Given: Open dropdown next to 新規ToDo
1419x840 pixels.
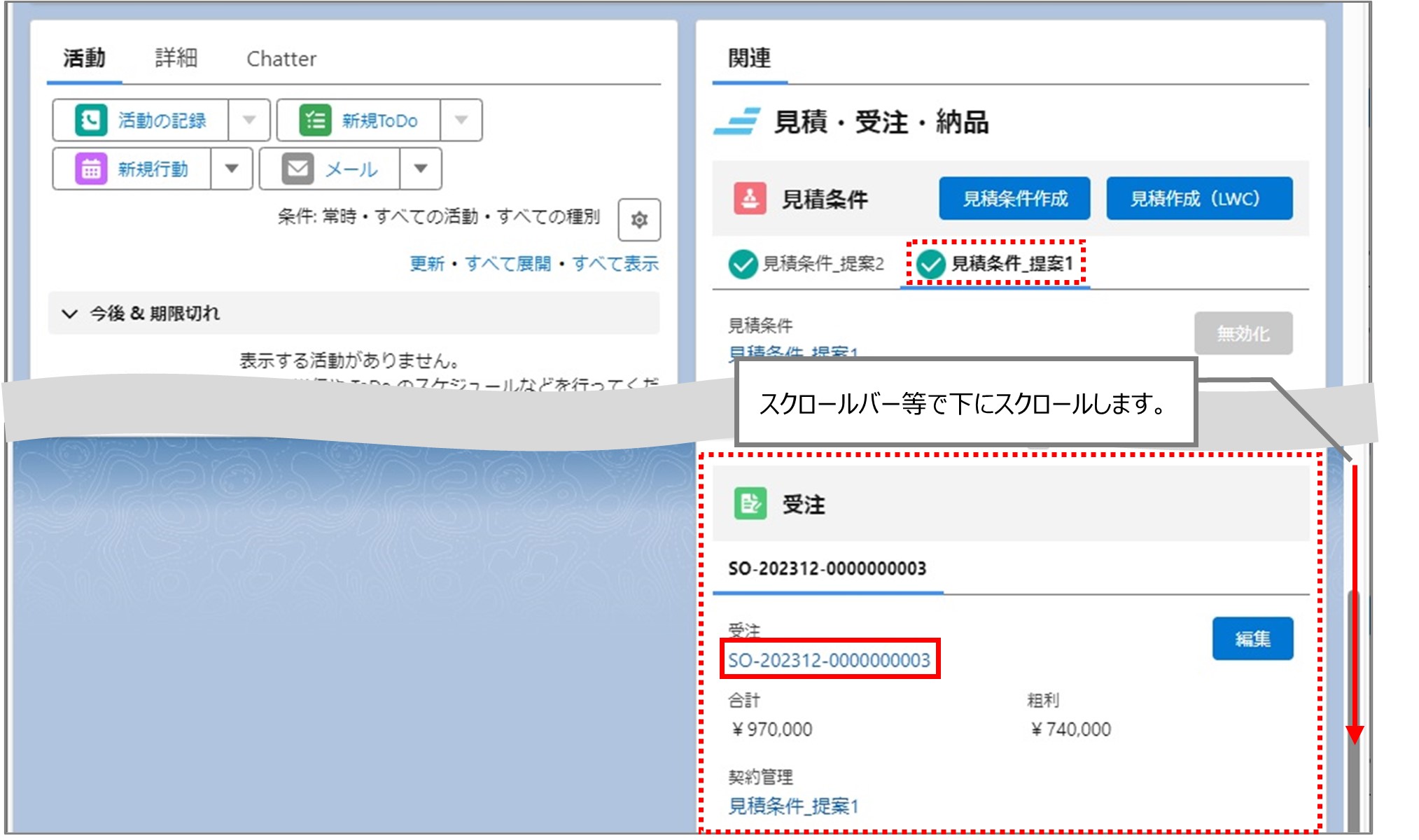Looking at the screenshot, I should coord(461,120).
